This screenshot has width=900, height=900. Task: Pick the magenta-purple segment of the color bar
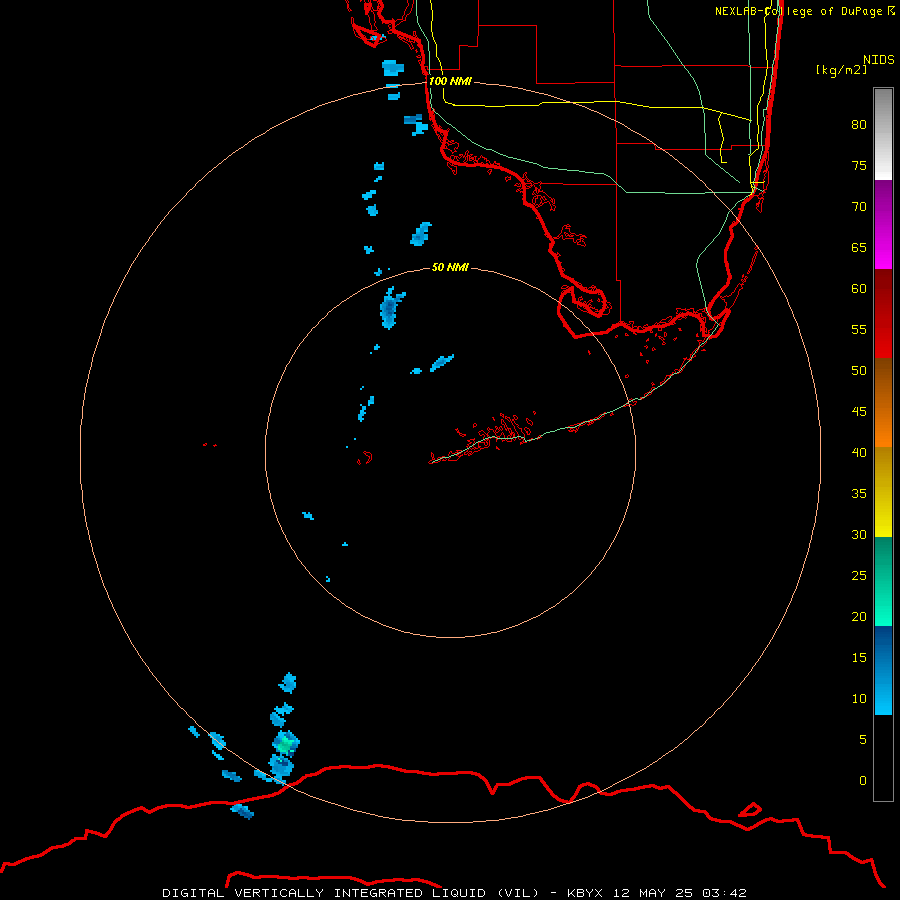(x=883, y=224)
